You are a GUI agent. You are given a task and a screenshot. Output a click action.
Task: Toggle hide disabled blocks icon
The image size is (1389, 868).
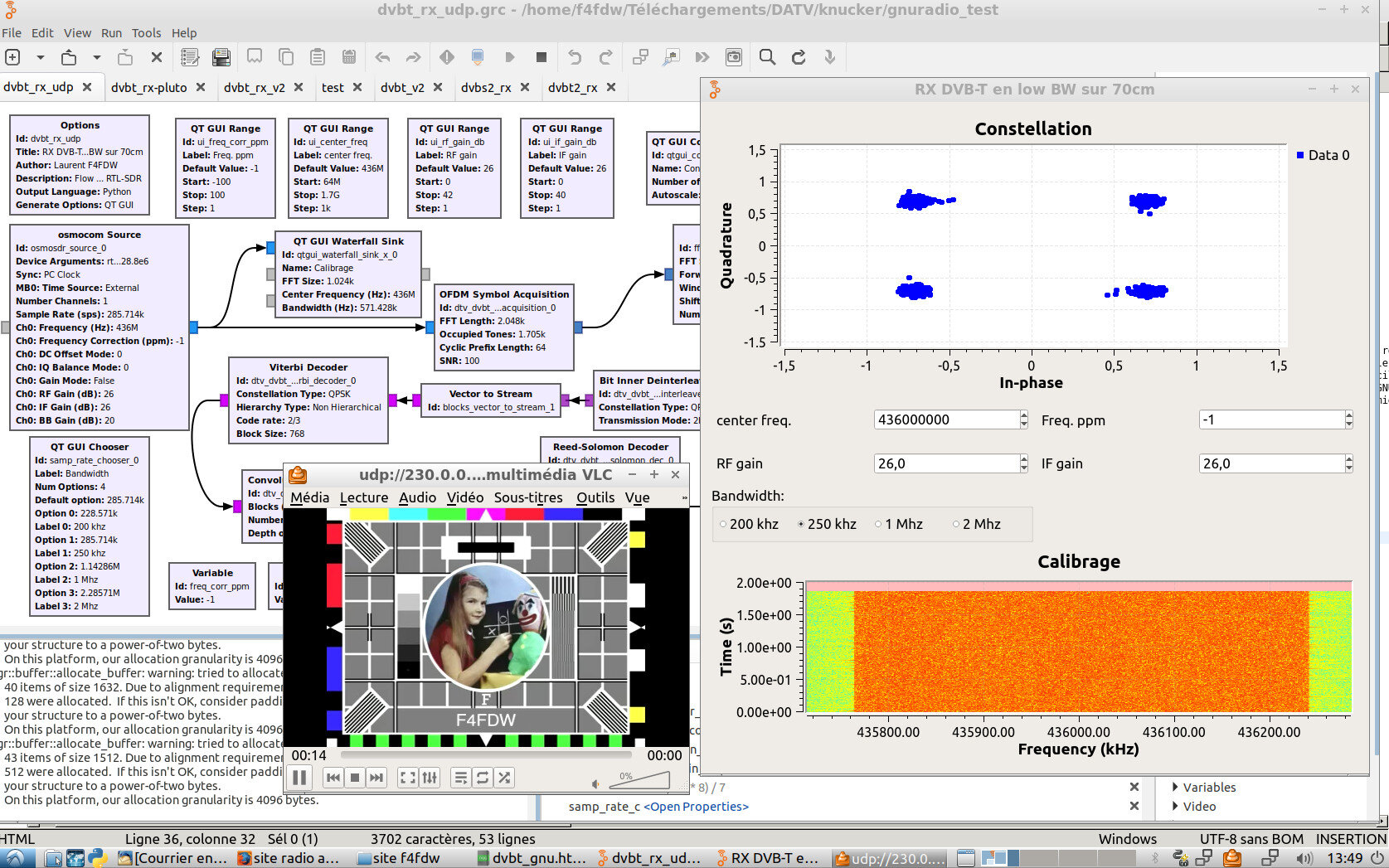pyautogui.click(x=734, y=57)
